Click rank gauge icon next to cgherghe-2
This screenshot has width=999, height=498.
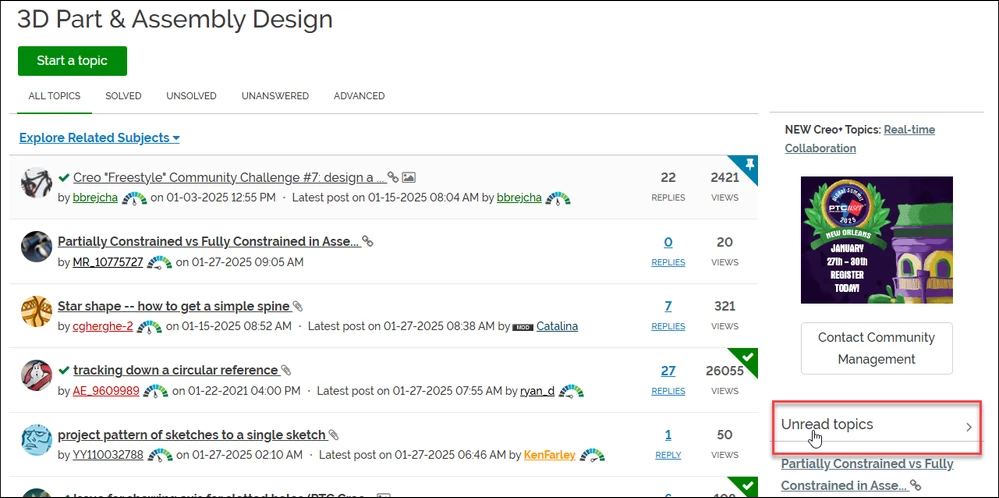pyautogui.click(x=150, y=327)
